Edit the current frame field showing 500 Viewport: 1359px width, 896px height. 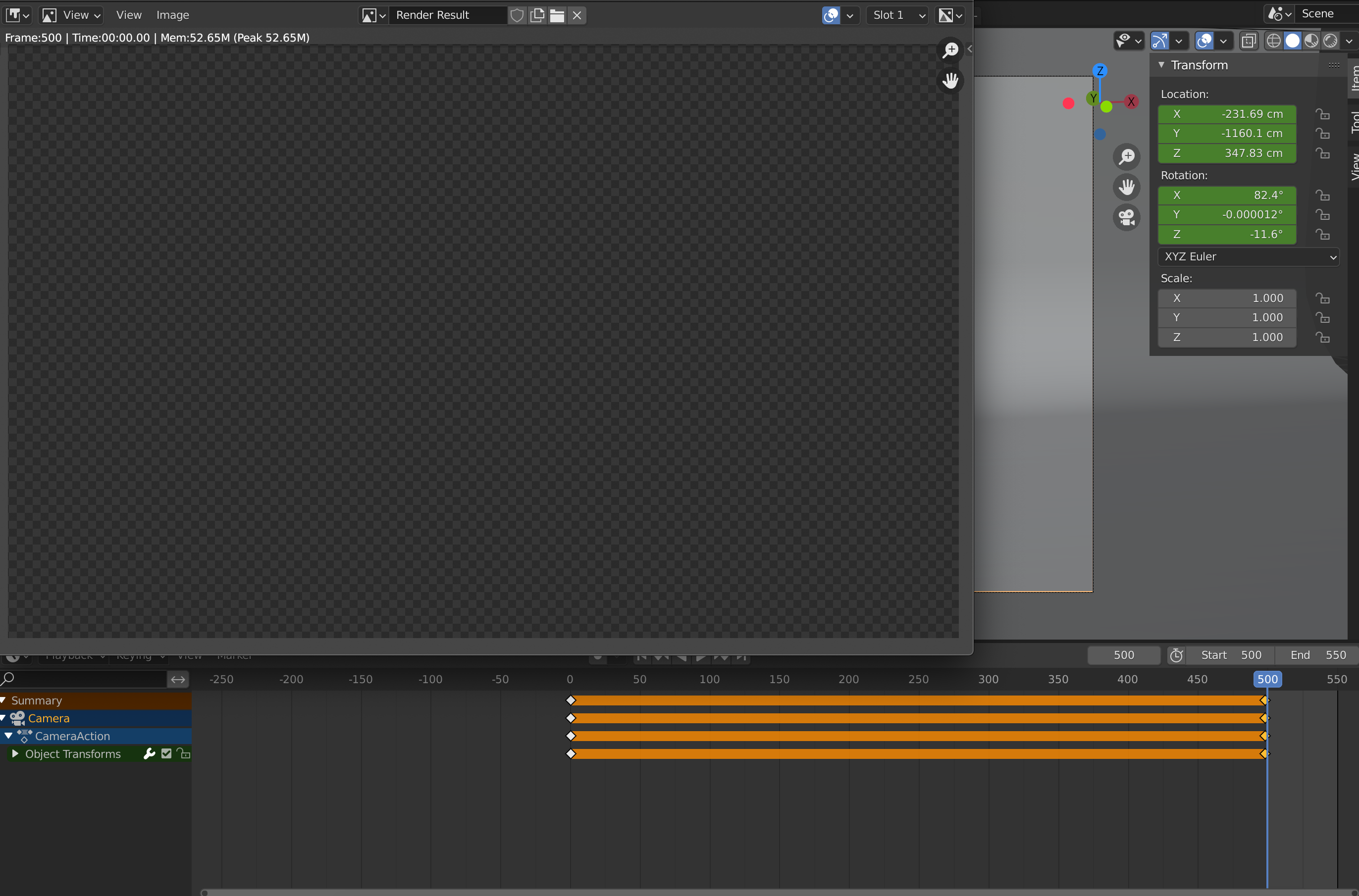(1122, 655)
